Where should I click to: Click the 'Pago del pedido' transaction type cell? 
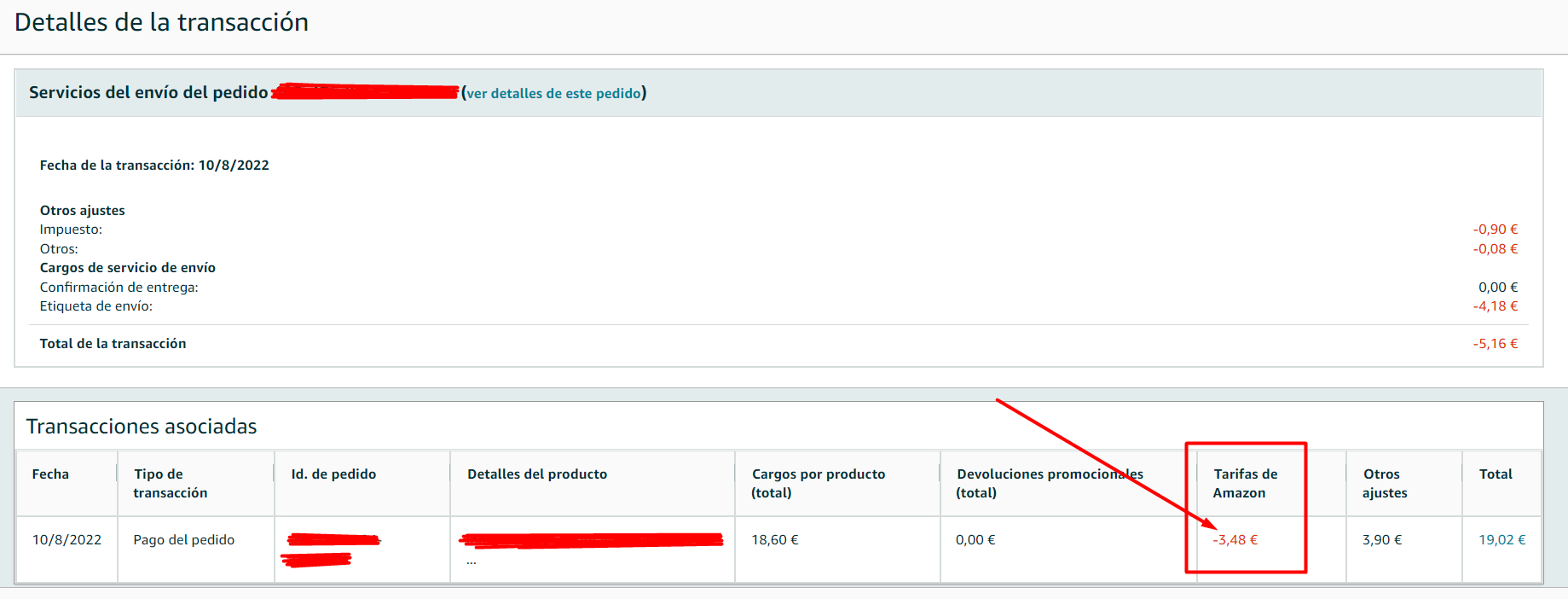[x=183, y=539]
